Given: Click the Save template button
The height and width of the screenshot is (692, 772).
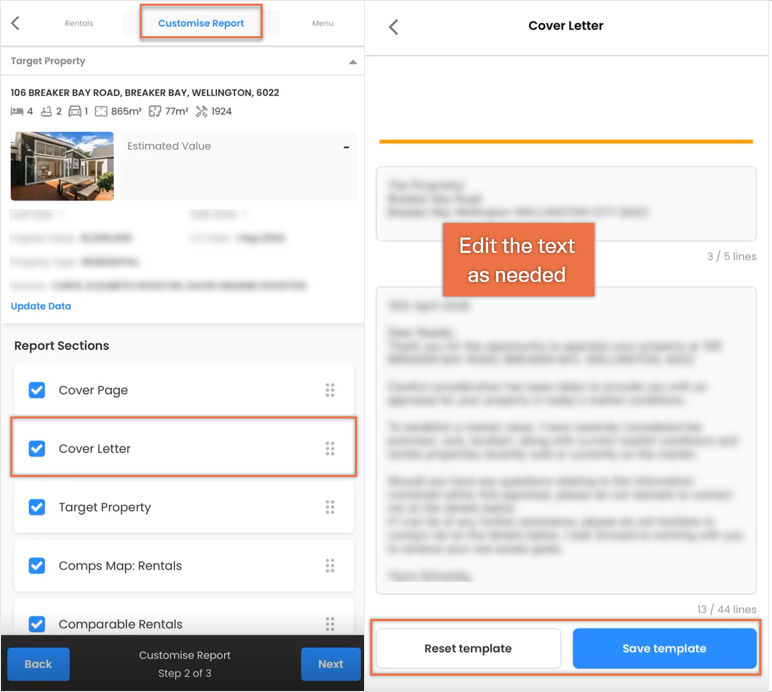Looking at the screenshot, I should coord(664,648).
